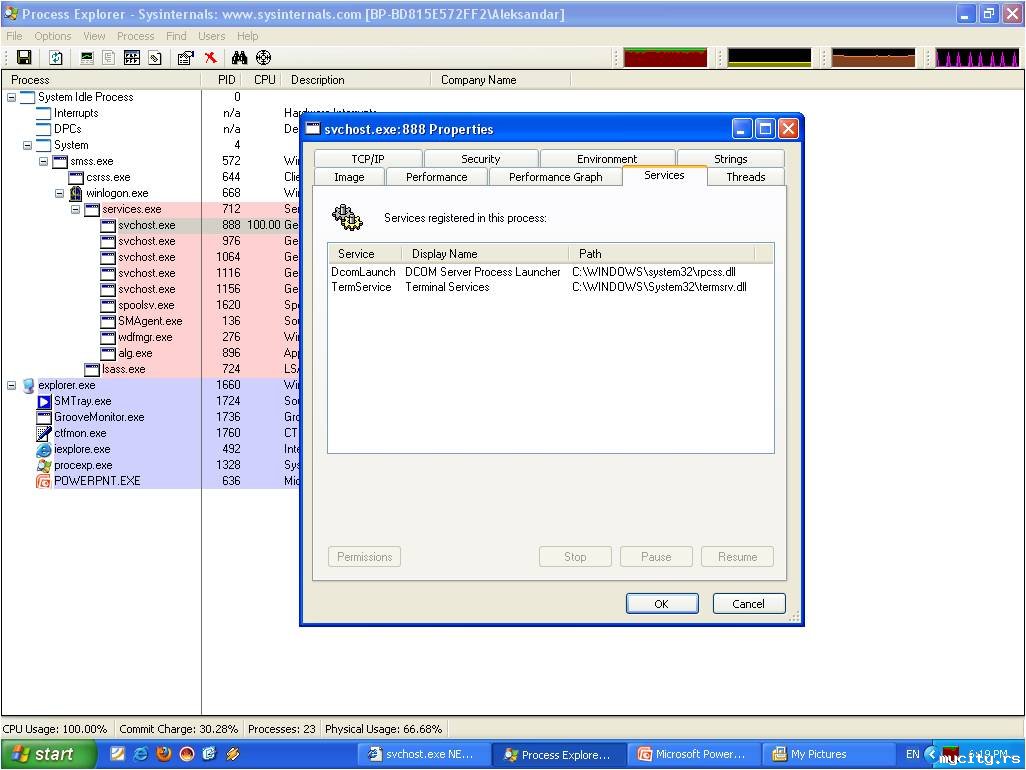Open the Process menu
The height and width of the screenshot is (770, 1026).
click(x=135, y=36)
